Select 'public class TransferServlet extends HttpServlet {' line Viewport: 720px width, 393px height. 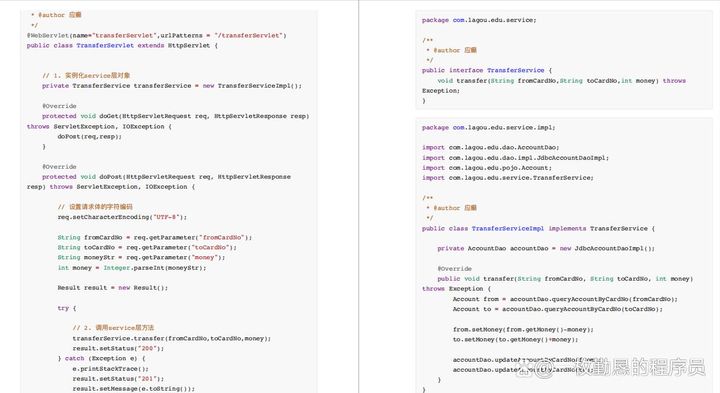[122, 45]
